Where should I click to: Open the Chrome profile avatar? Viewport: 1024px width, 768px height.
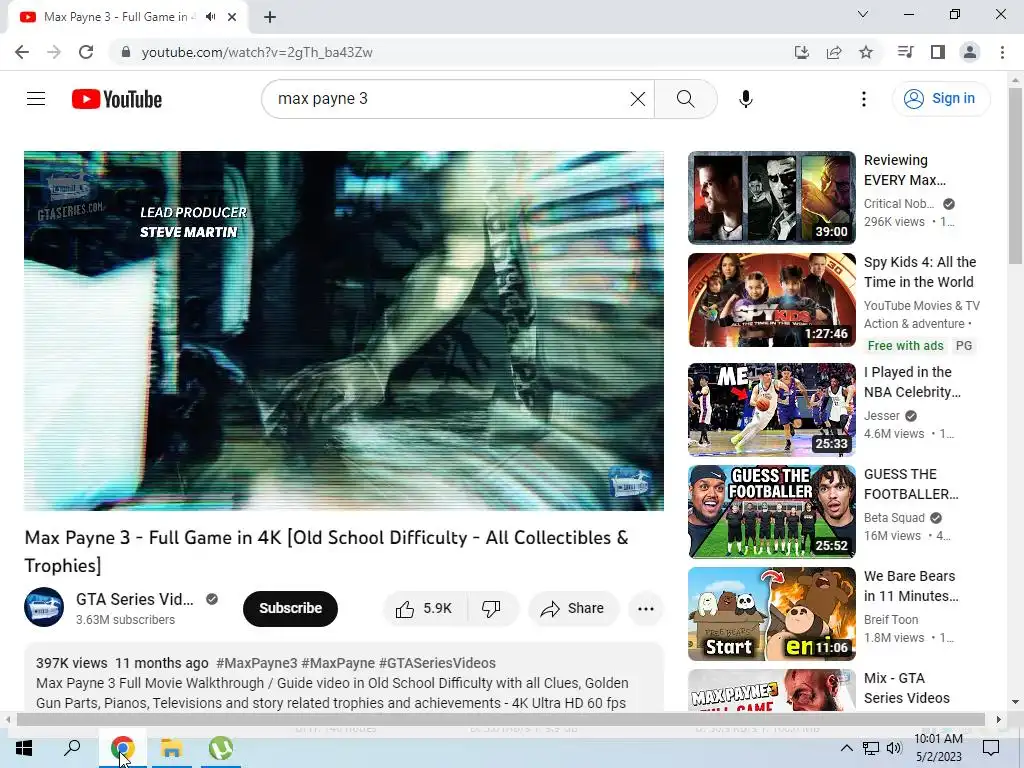(x=970, y=52)
